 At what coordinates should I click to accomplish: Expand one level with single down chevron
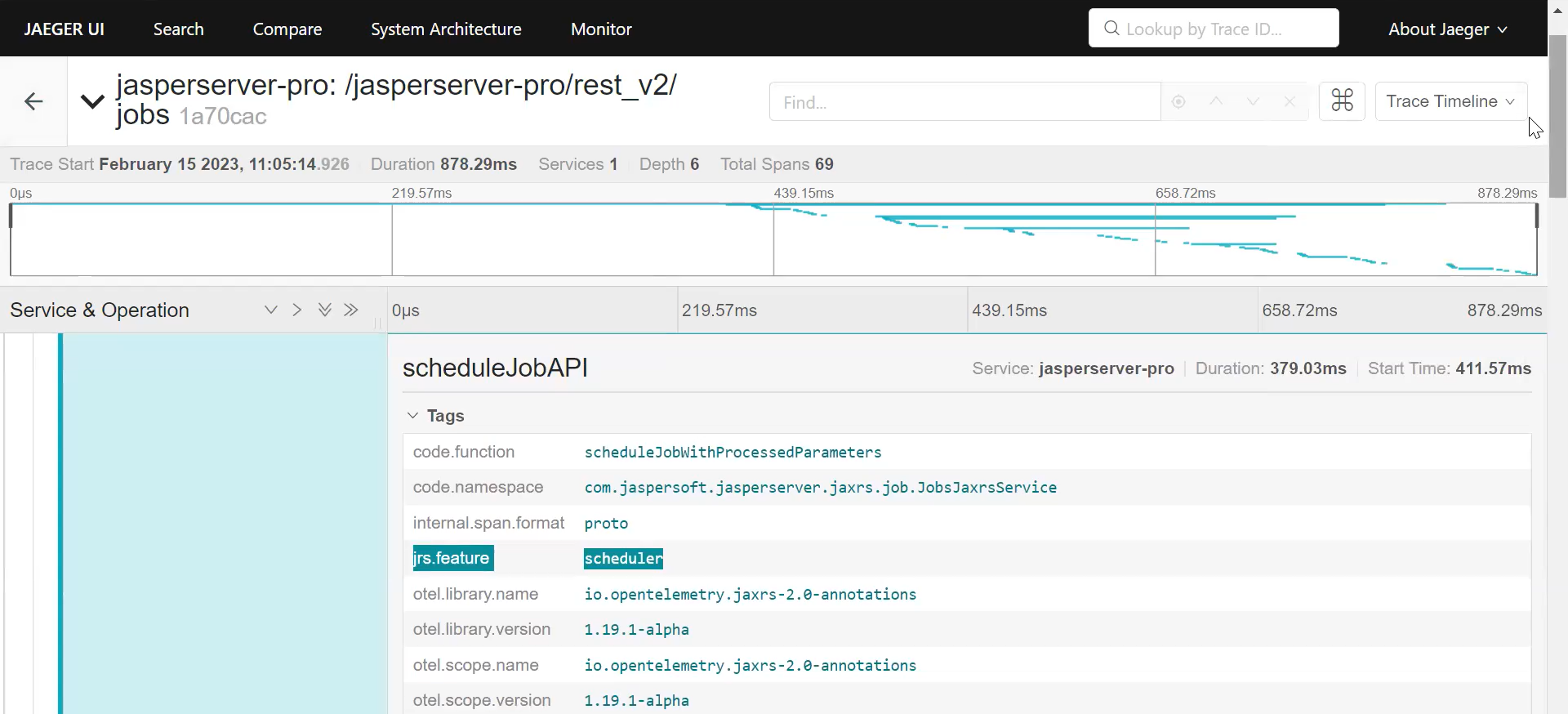(x=271, y=310)
